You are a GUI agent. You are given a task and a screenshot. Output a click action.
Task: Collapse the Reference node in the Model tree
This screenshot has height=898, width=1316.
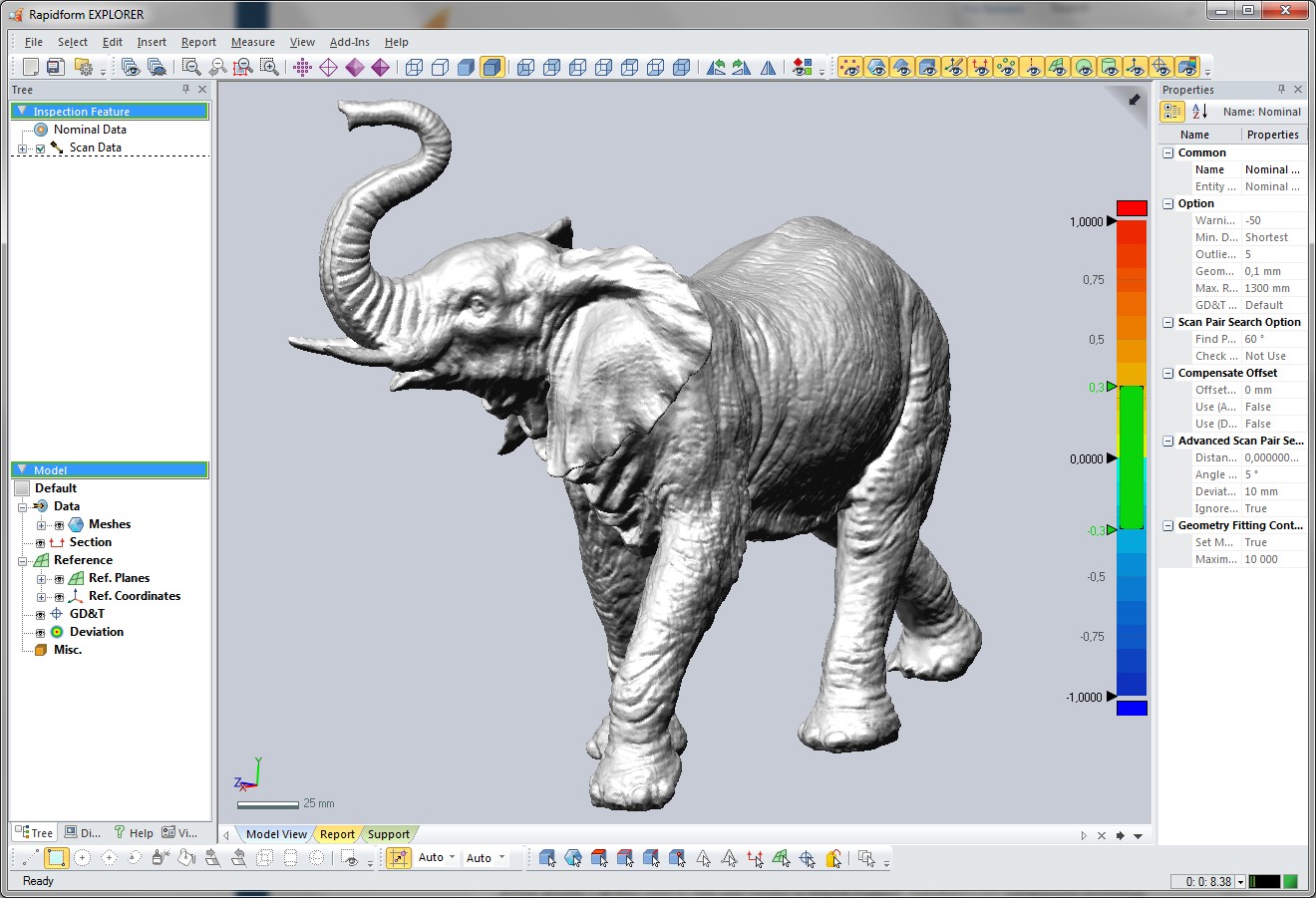point(22,561)
